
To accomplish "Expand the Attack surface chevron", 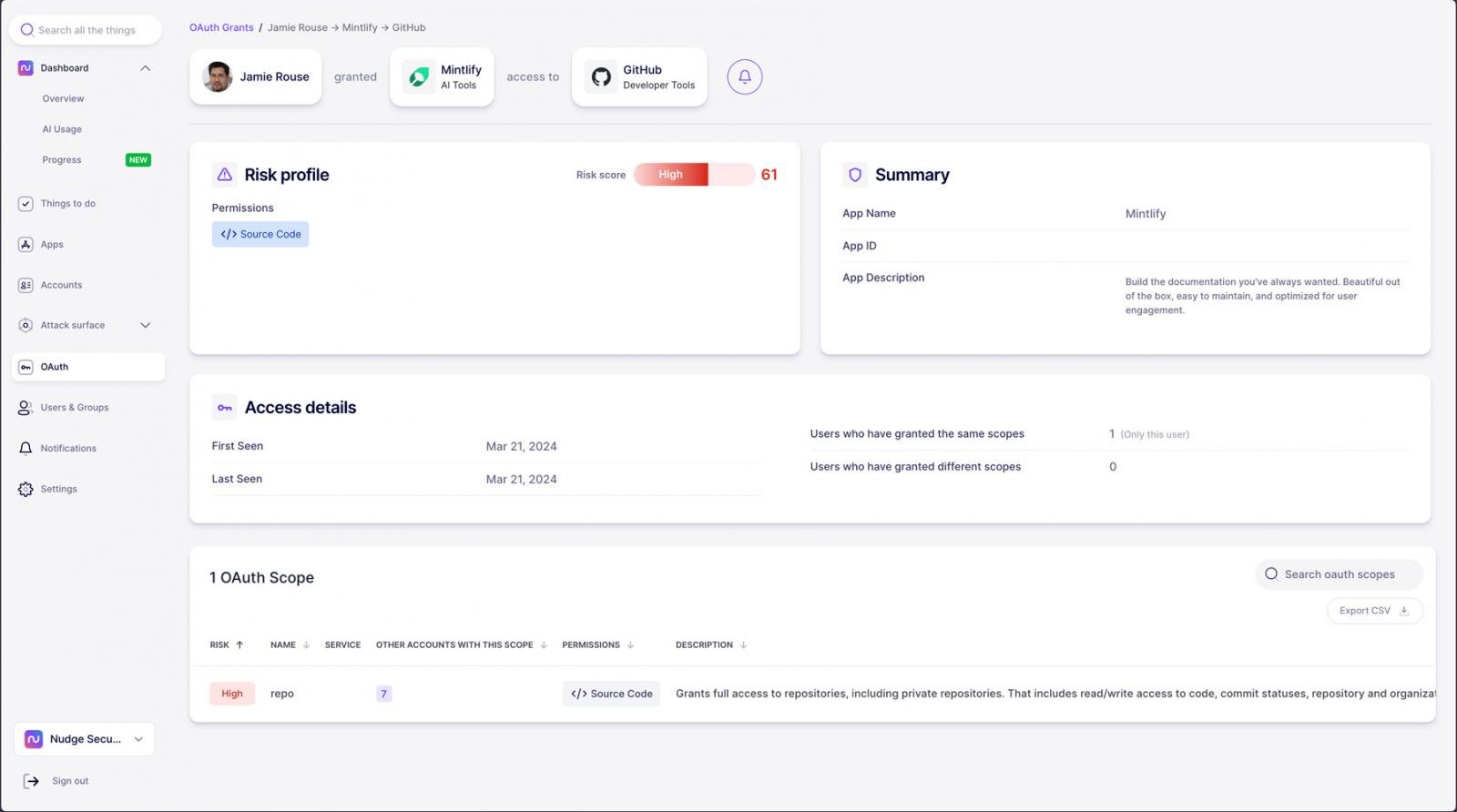I will click(x=145, y=325).
